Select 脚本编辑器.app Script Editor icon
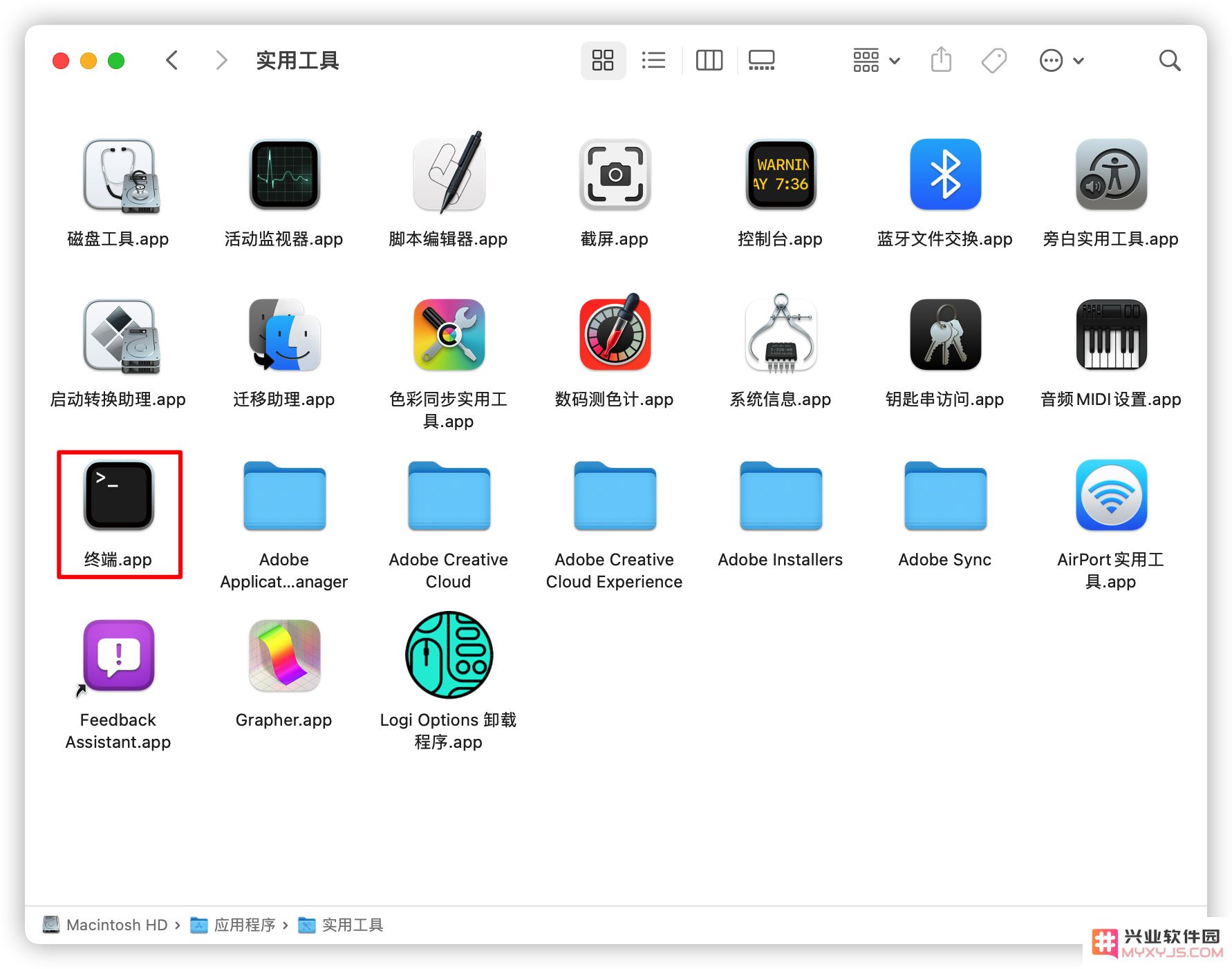The width and height of the screenshot is (1232, 969). coord(449,173)
